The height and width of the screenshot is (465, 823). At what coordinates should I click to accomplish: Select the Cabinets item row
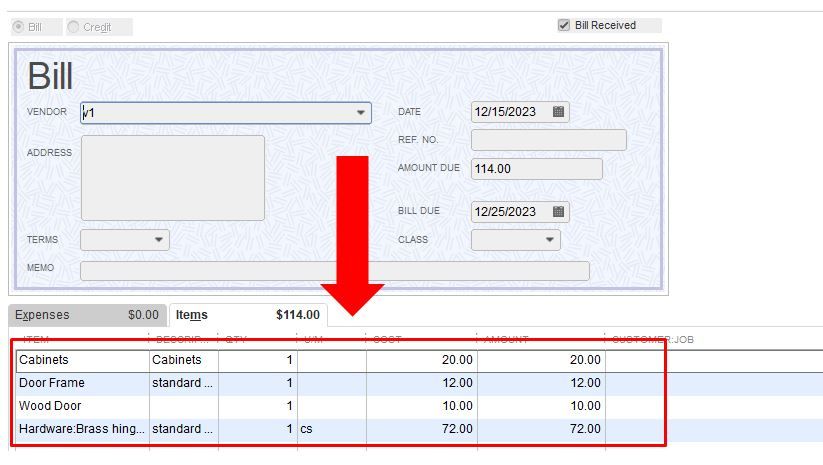[82, 360]
